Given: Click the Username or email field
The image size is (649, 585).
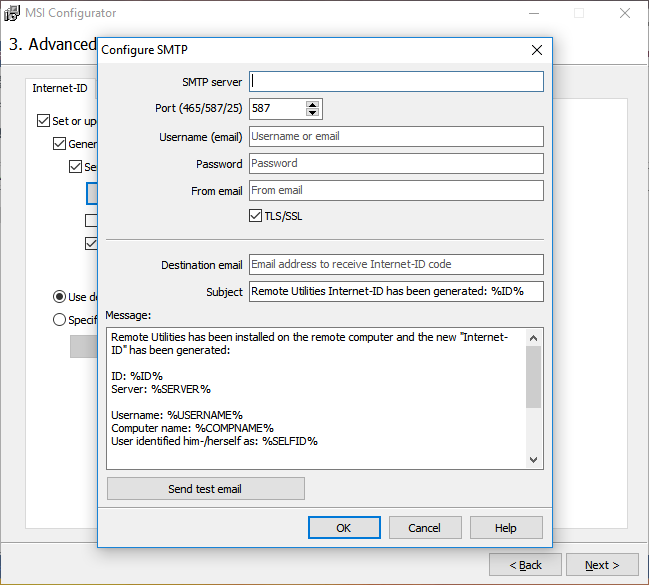Looking at the screenshot, I should 396,136.
